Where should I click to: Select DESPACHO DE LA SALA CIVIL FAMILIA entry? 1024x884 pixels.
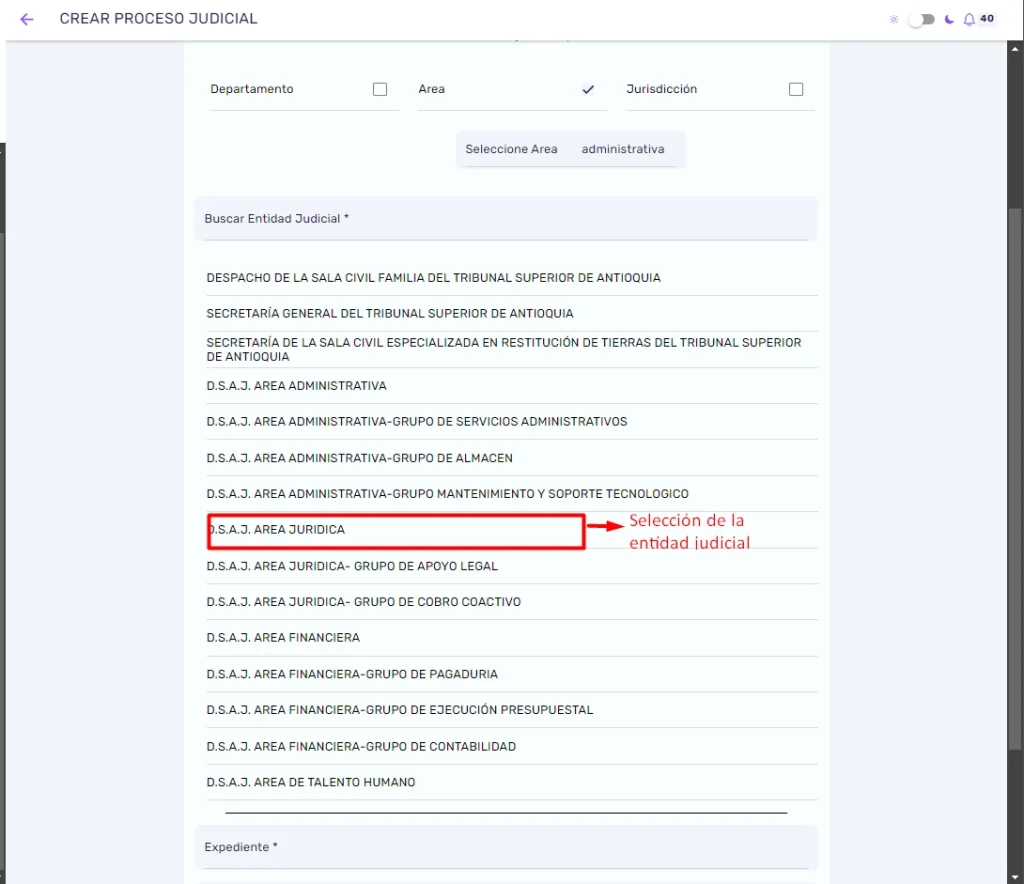click(512, 278)
